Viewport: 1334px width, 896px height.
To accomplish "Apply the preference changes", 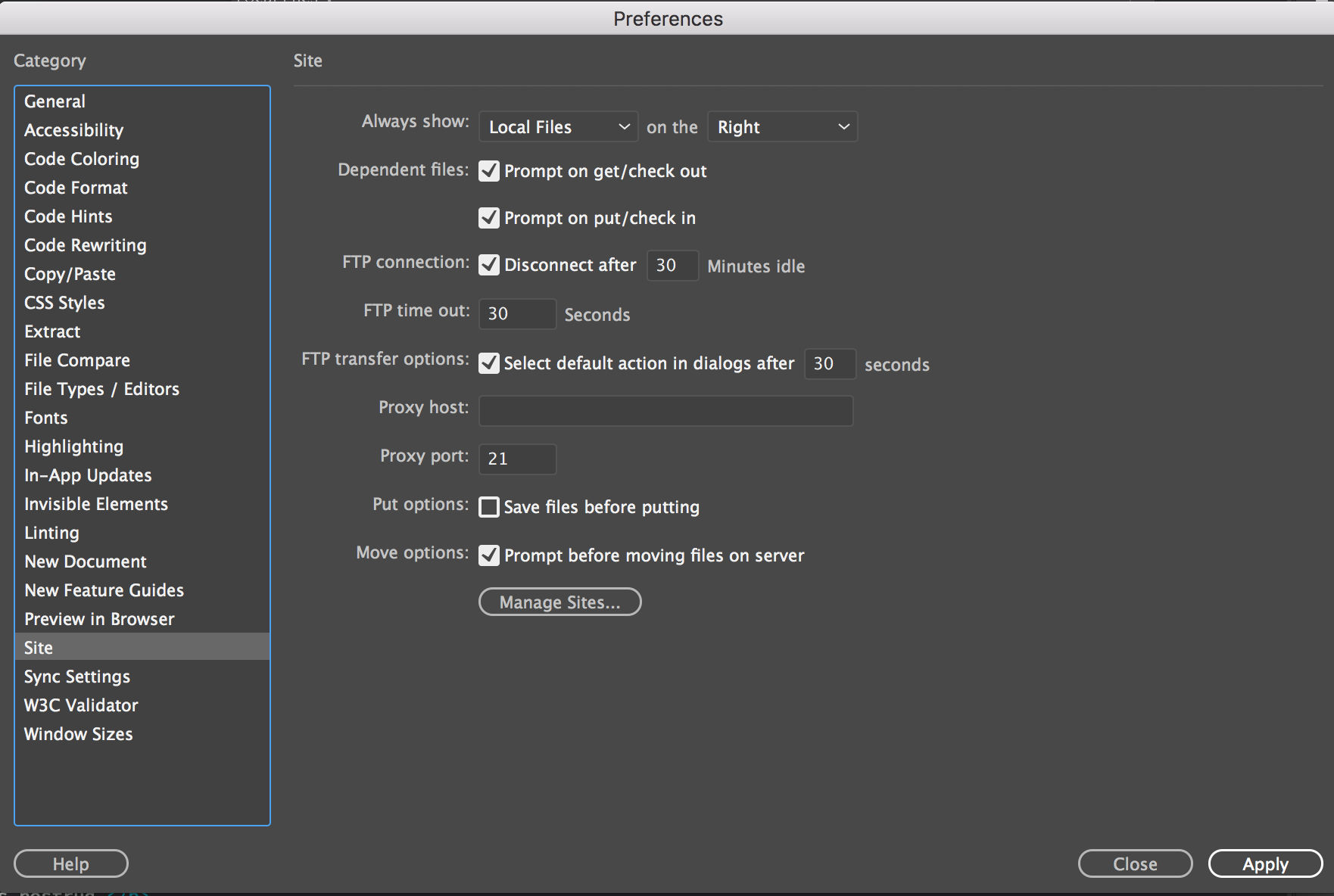I will point(1264,863).
